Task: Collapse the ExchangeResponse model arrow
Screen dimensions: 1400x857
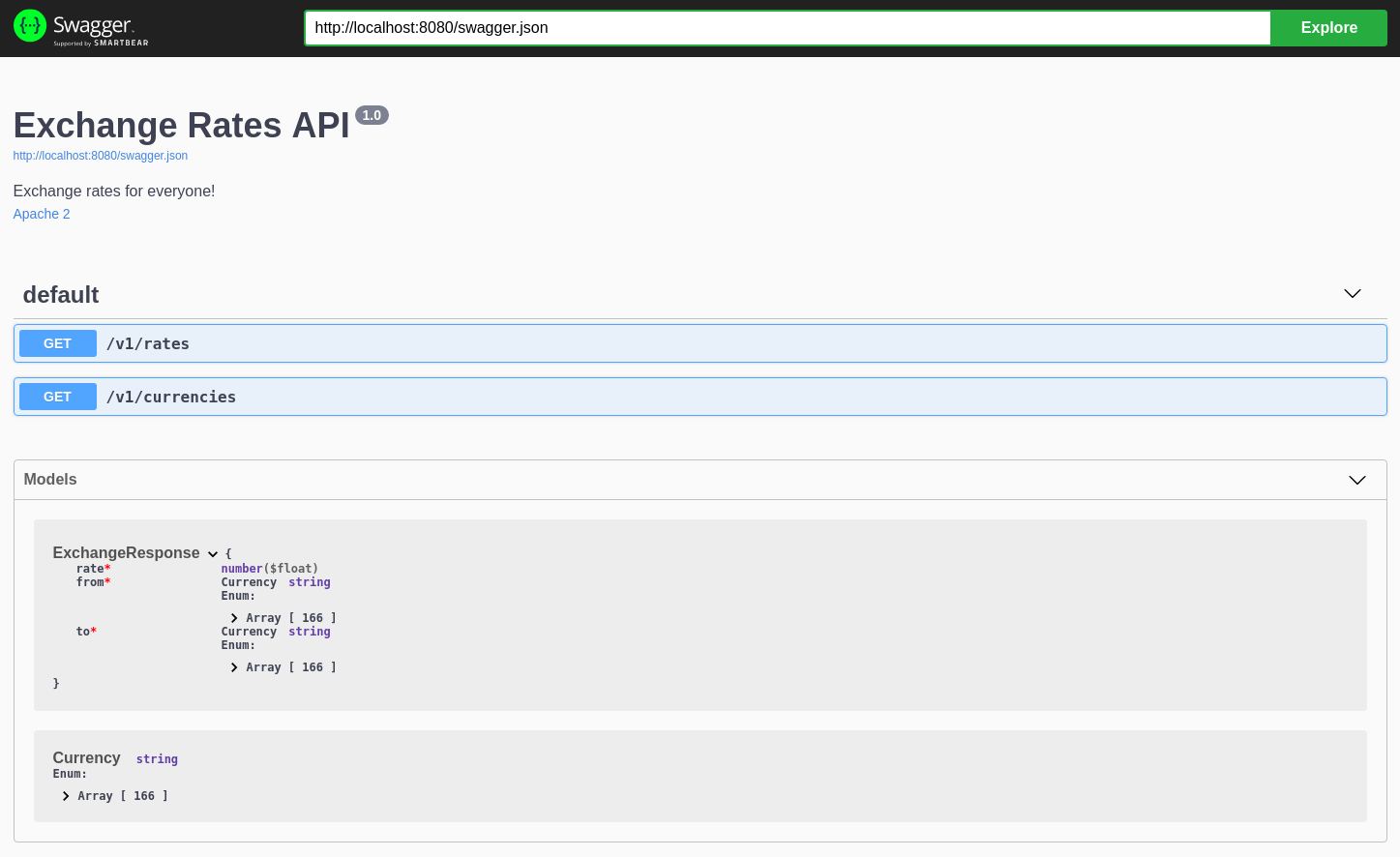Action: [x=213, y=554]
